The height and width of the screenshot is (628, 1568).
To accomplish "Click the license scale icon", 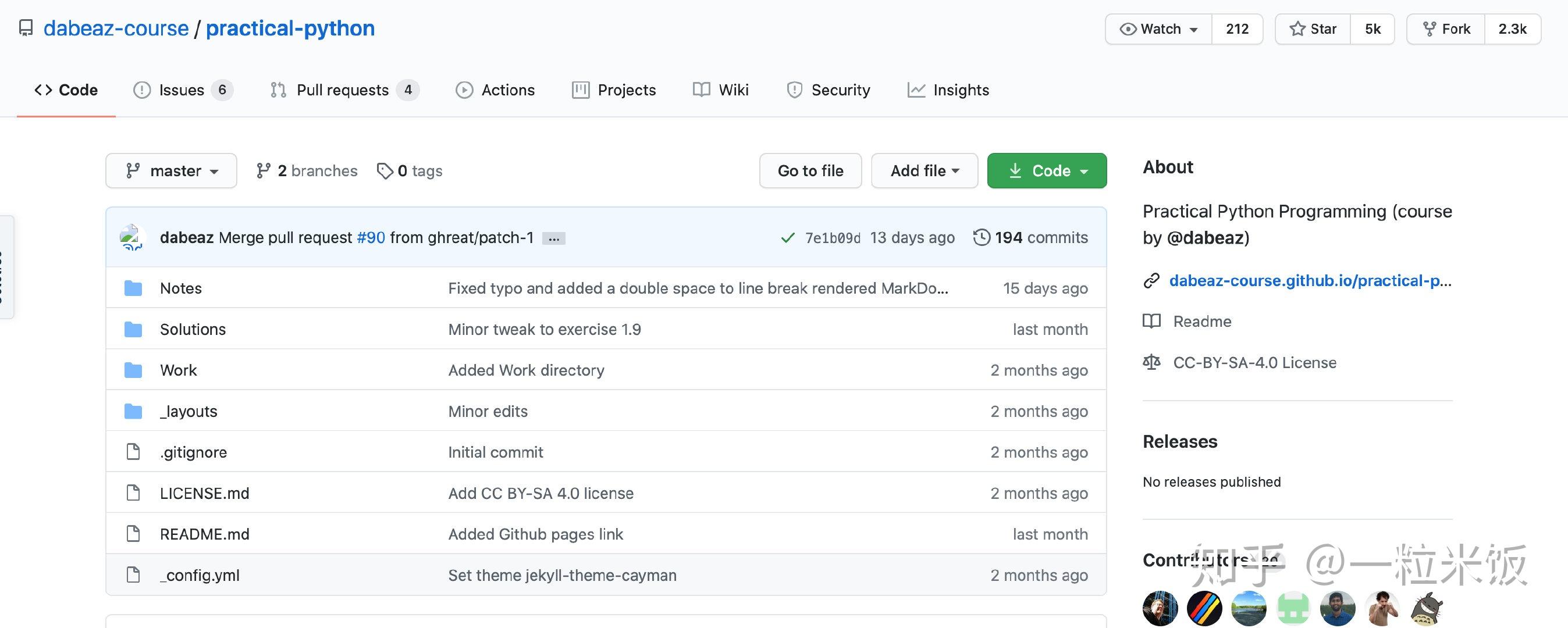I will 1151,363.
